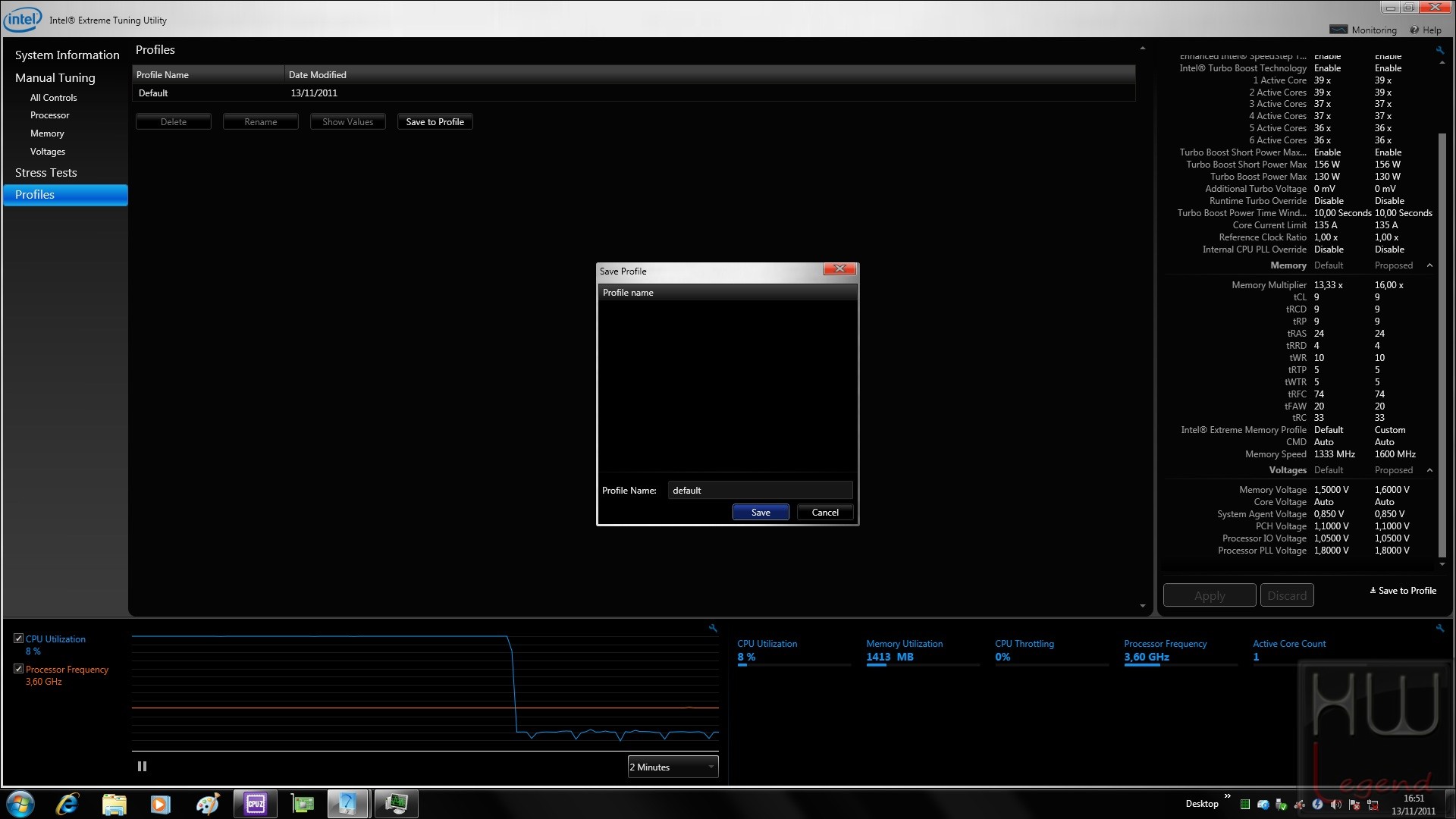Open the green graphics card taskbar app
This screenshot has width=1456, height=819.
(303, 804)
